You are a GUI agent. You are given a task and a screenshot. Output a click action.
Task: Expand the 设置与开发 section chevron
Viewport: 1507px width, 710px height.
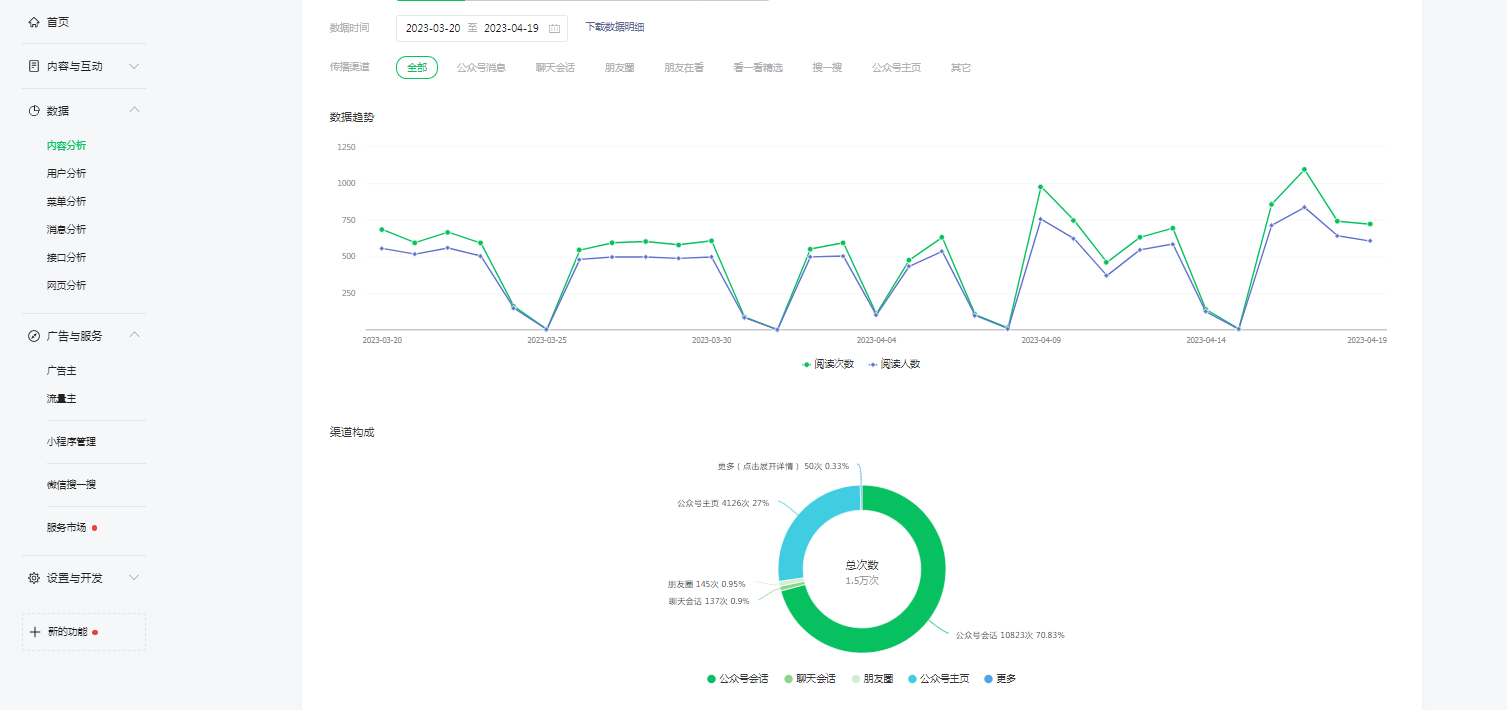tap(135, 578)
